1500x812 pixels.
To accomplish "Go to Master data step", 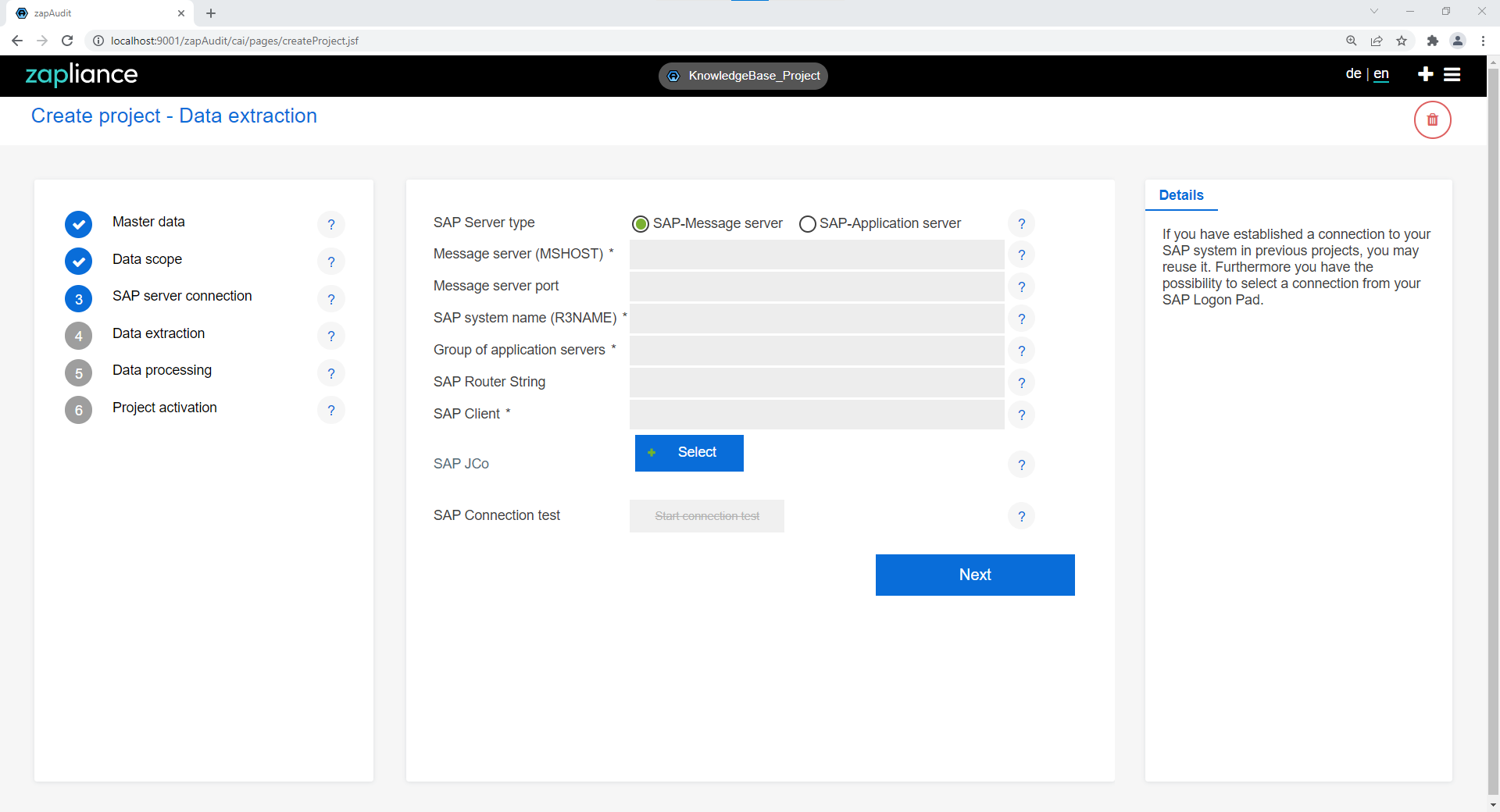I will [148, 222].
